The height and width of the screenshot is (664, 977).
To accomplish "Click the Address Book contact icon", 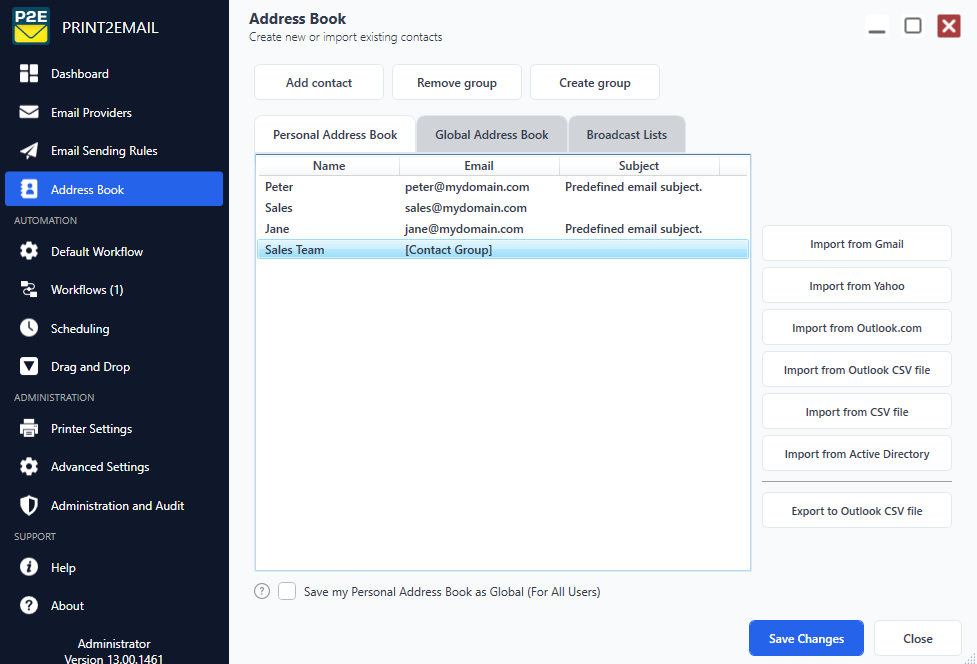I will 29,189.
